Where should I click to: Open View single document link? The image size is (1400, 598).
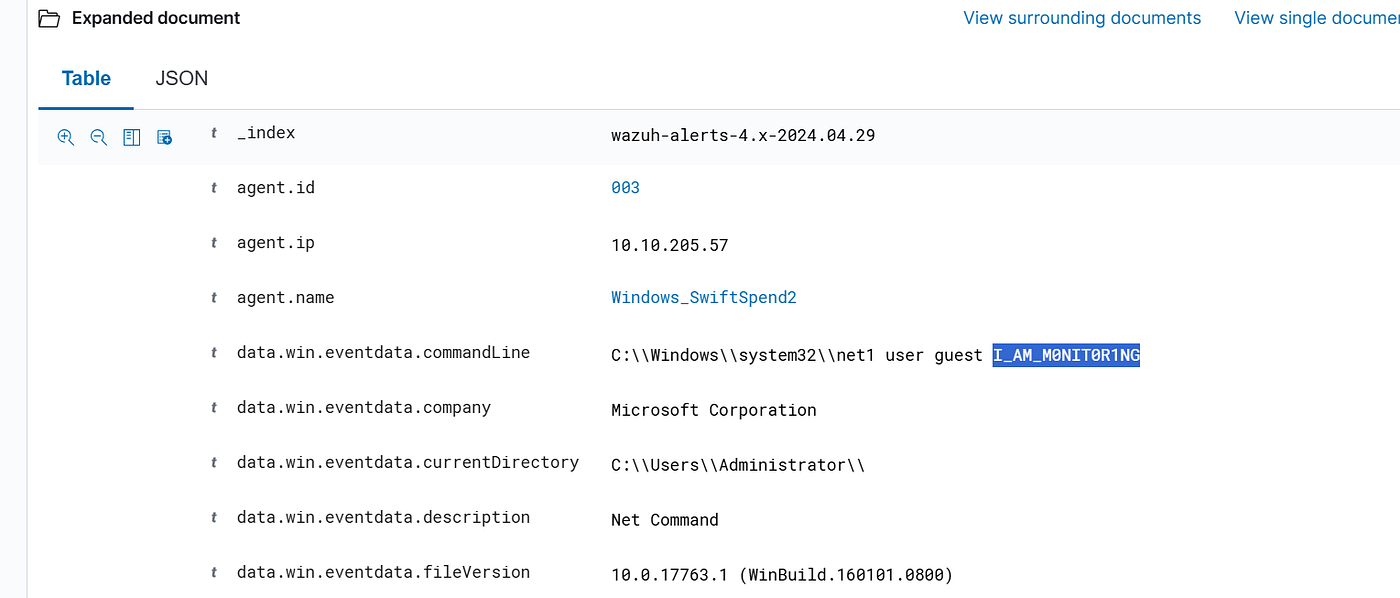coord(1317,18)
